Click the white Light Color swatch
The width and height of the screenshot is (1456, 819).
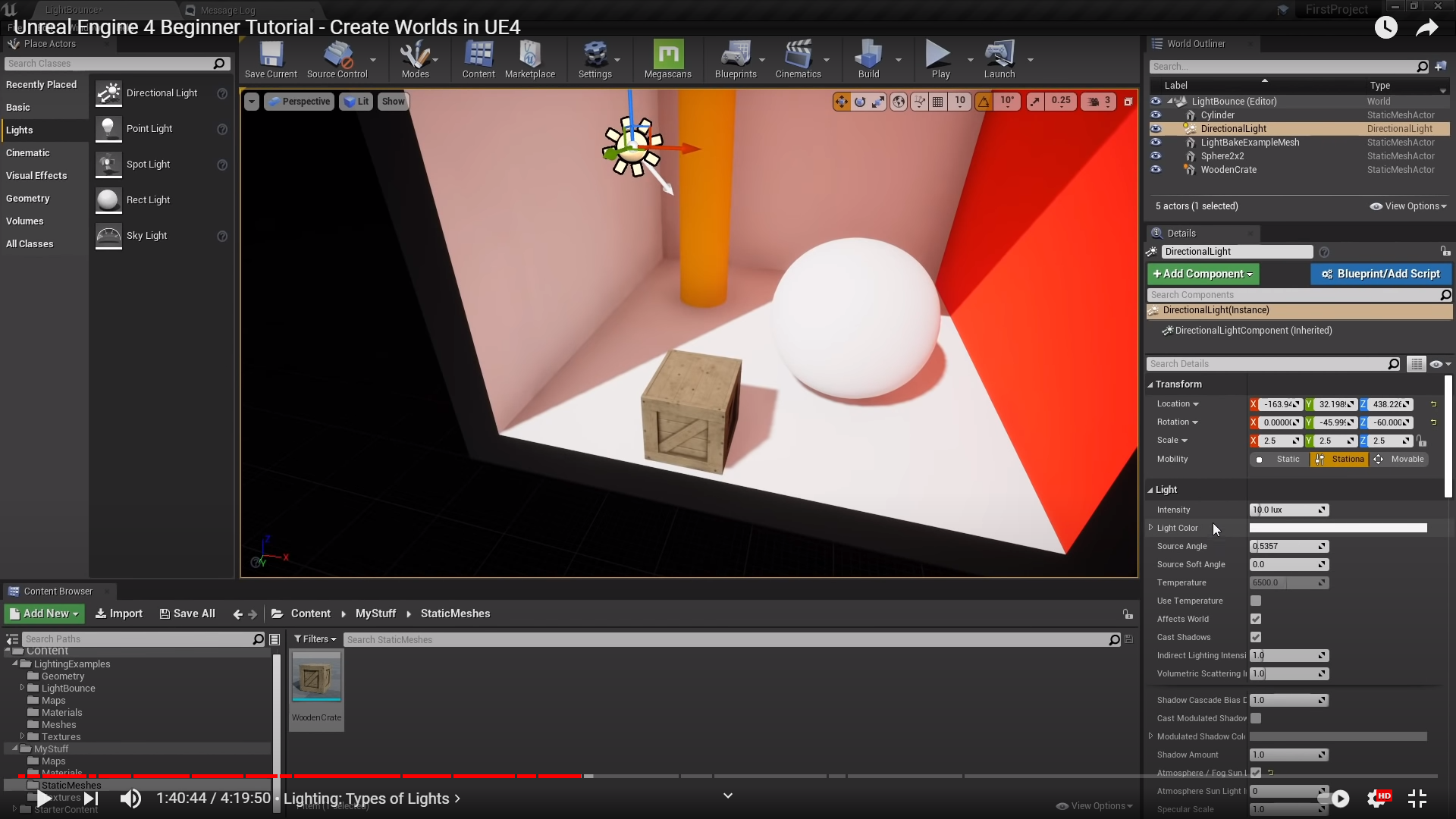(1338, 528)
